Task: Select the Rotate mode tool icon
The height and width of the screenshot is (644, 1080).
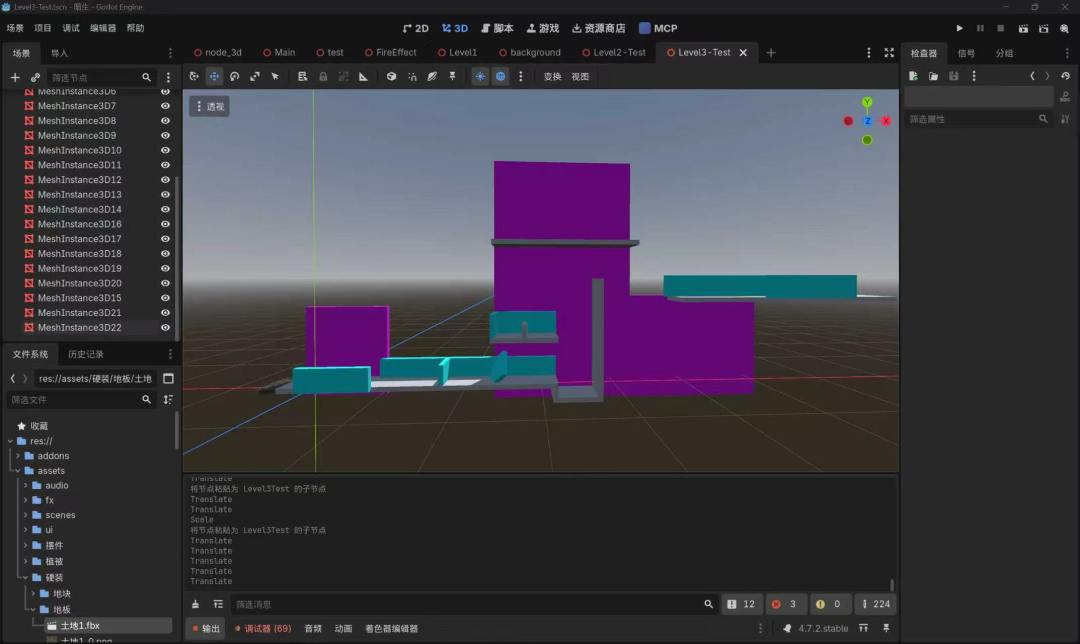Action: pyautogui.click(x=235, y=76)
